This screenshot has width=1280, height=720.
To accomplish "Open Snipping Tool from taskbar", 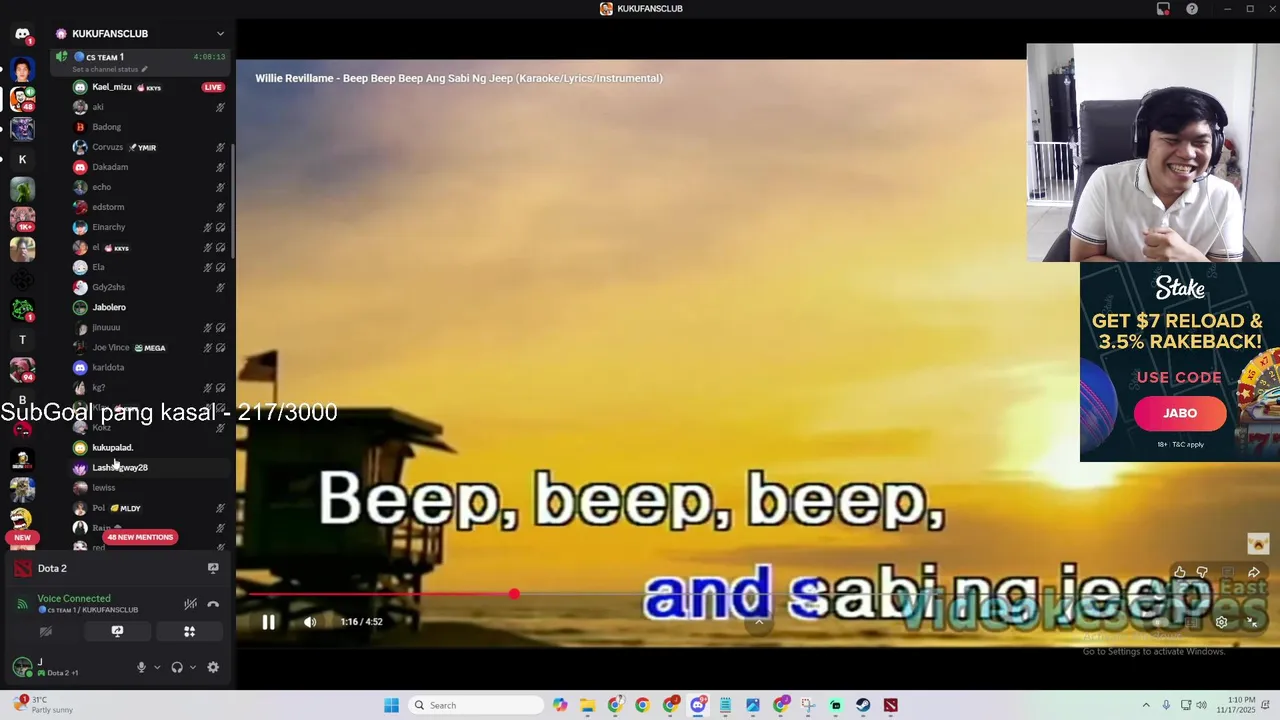I will click(808, 705).
